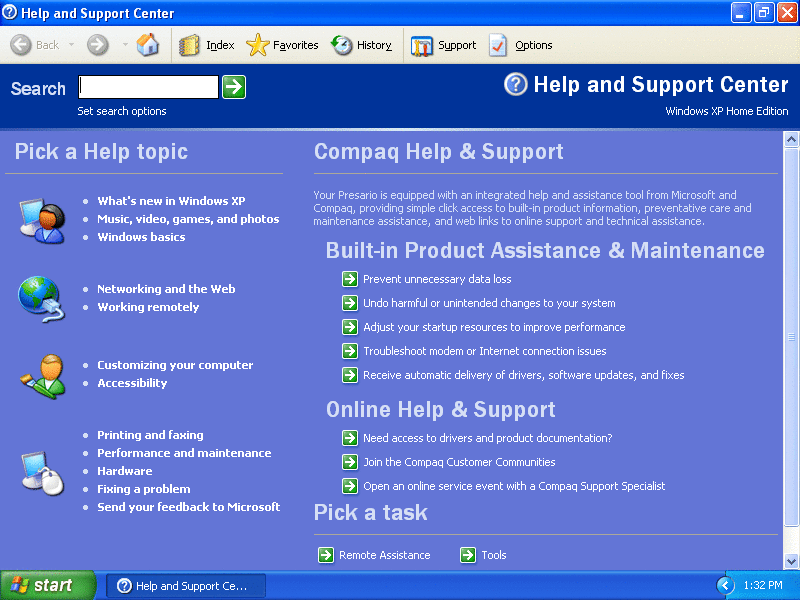Open Performance and maintenance topic
800x600 pixels.
(184, 453)
